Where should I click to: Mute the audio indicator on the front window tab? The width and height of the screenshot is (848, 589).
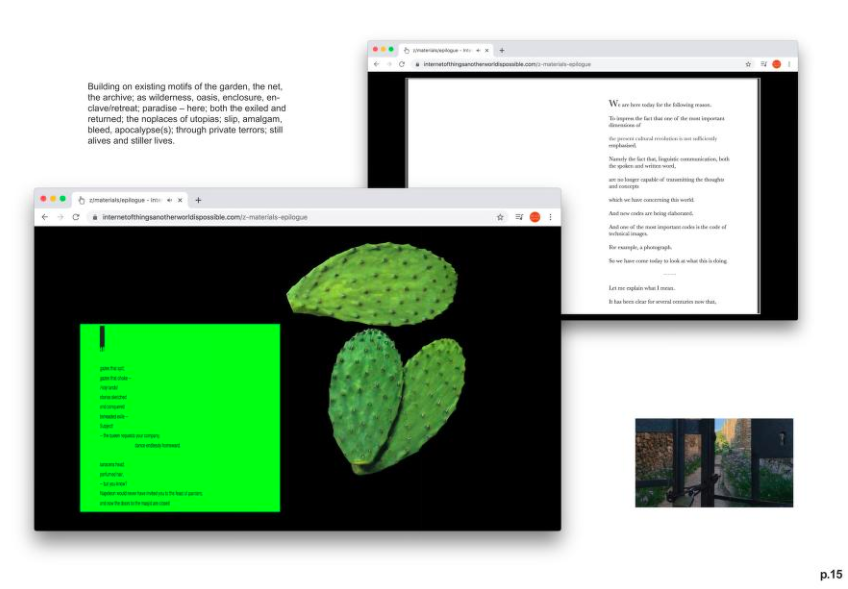(169, 200)
